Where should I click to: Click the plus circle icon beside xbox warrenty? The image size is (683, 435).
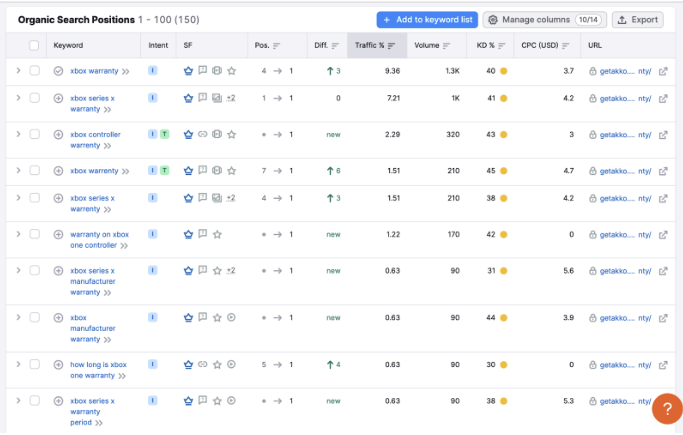pyautogui.click(x=58, y=171)
